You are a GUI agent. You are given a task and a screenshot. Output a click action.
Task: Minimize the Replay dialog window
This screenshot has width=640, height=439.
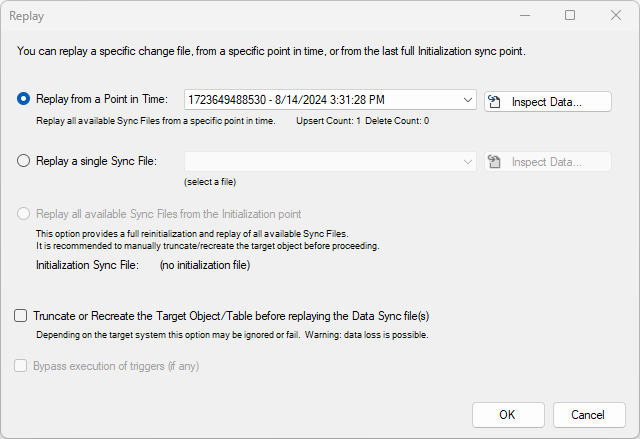[525, 16]
